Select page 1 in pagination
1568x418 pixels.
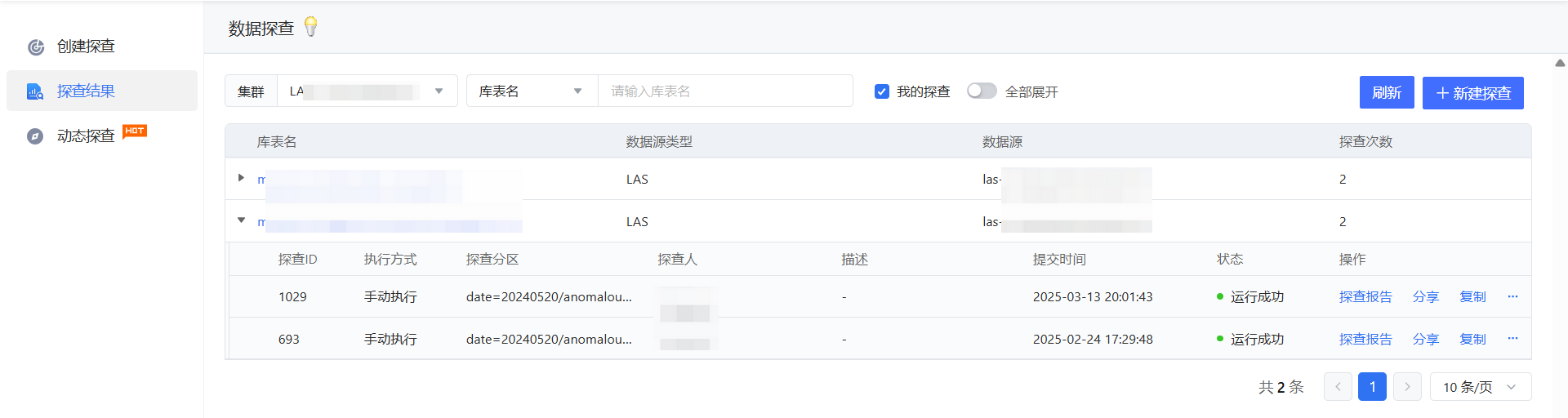pos(1372,386)
